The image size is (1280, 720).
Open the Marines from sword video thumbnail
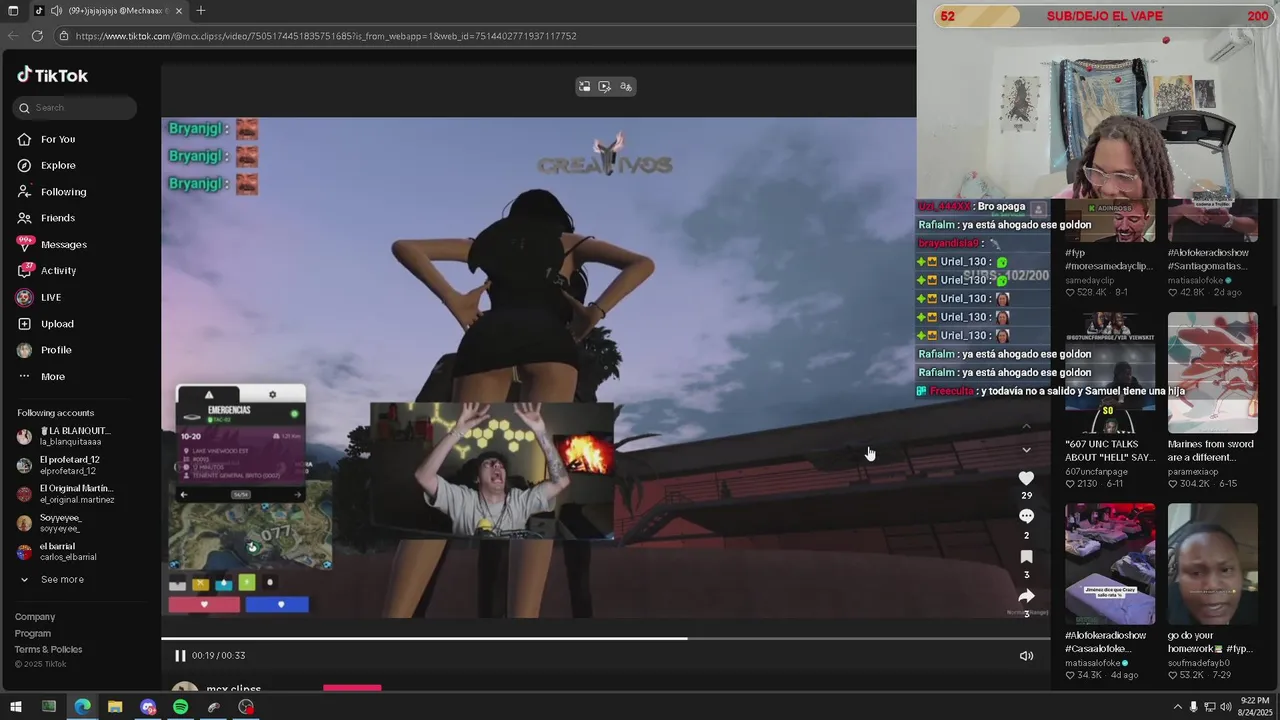coord(1212,373)
